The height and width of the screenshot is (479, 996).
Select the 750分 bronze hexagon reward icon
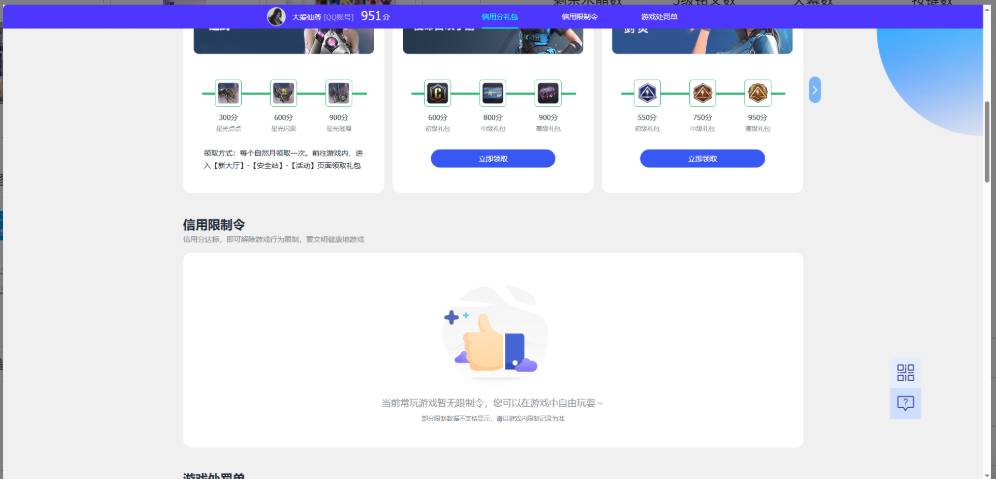click(x=703, y=93)
